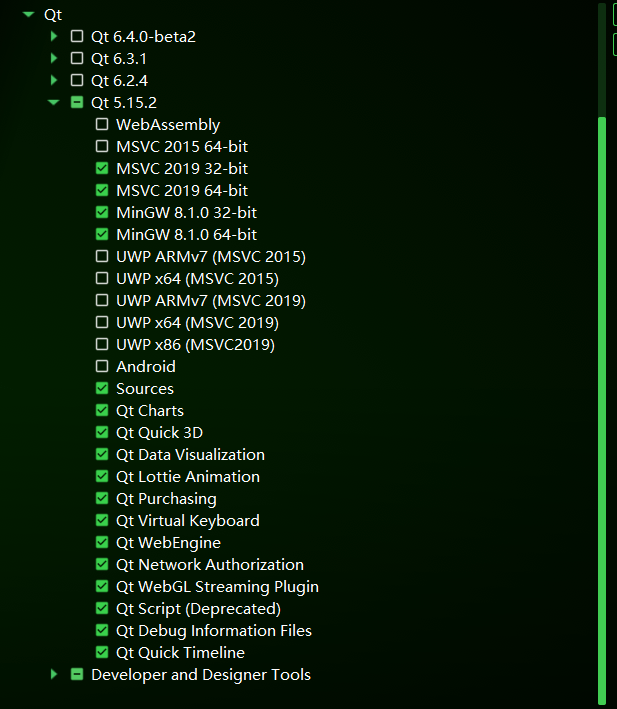Viewport: 617px width, 709px height.
Task: Enable the Android component checkbox
Action: coord(102,366)
